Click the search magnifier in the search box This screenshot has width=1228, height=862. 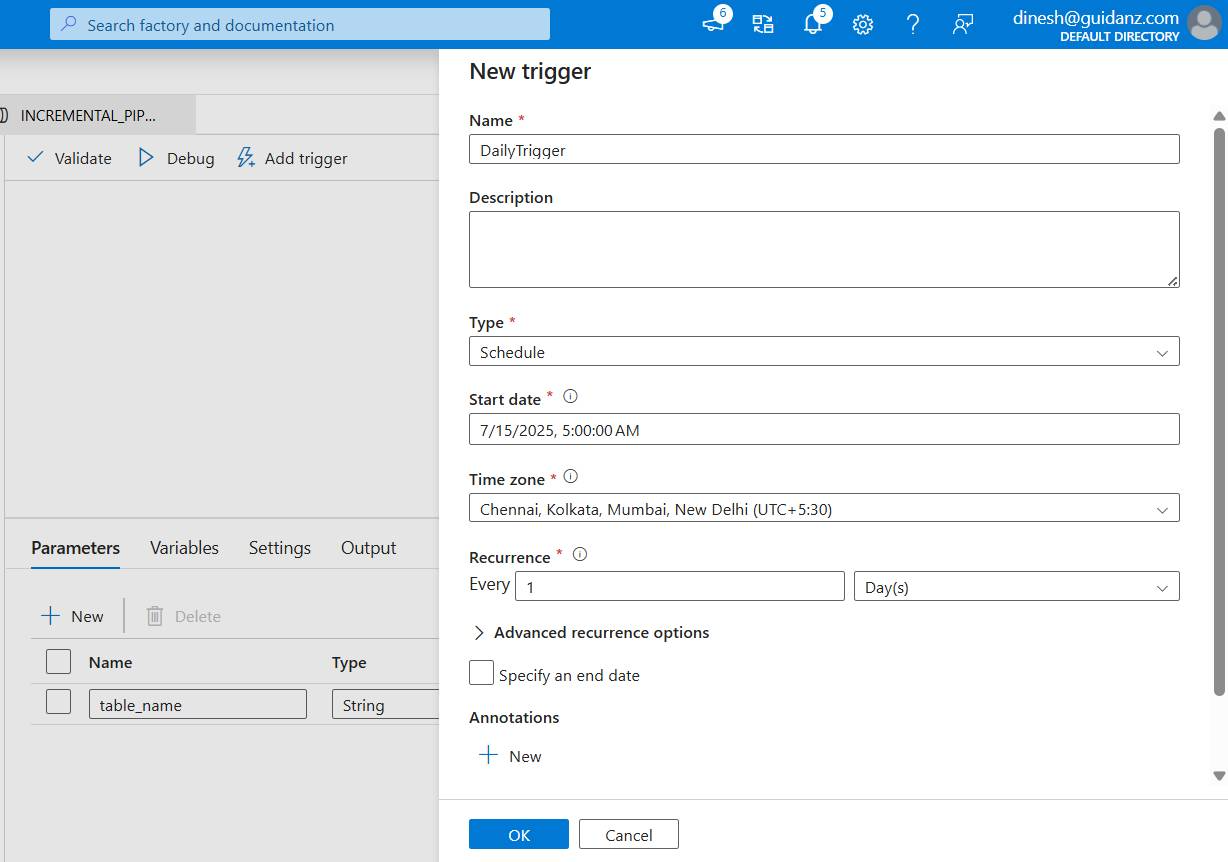tap(69, 25)
